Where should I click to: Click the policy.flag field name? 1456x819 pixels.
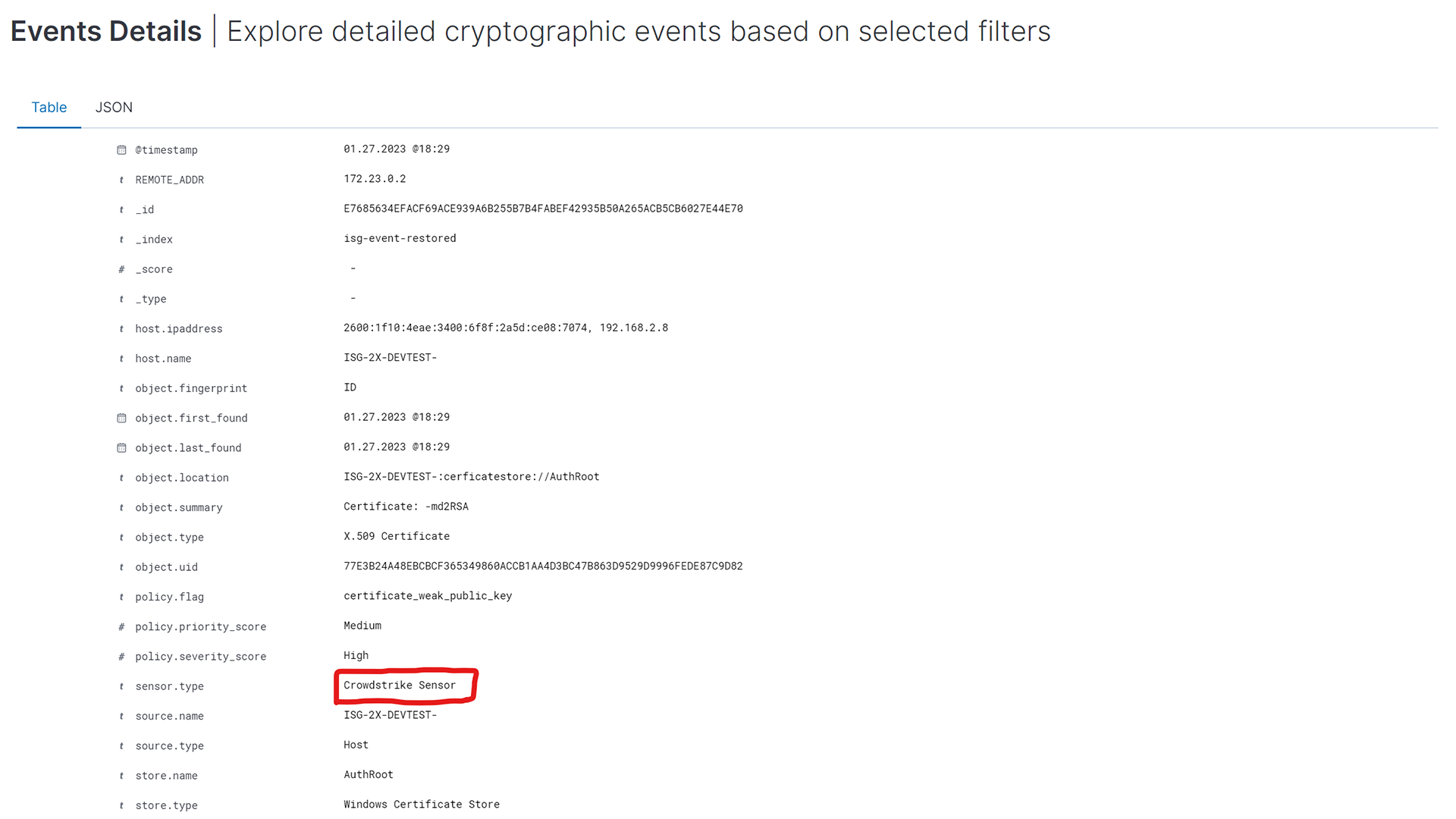tap(169, 597)
